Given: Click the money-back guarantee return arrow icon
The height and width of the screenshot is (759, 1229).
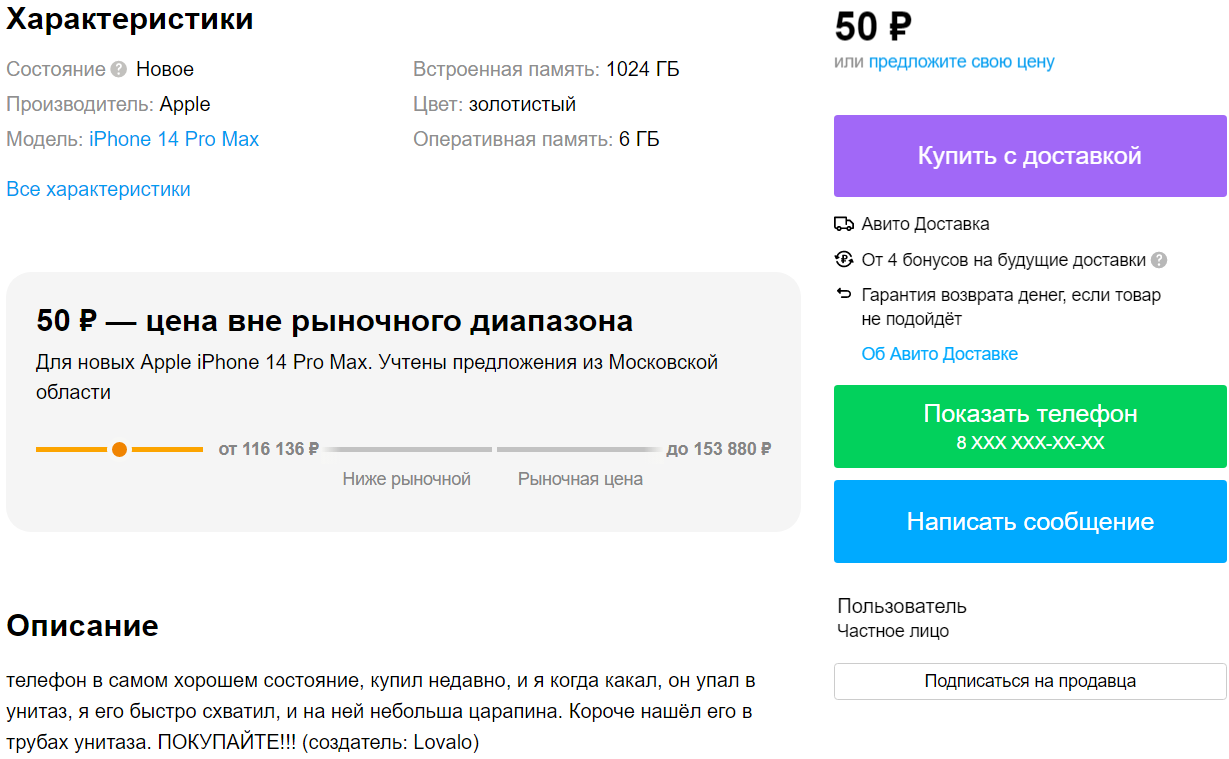Looking at the screenshot, I should (x=843, y=295).
